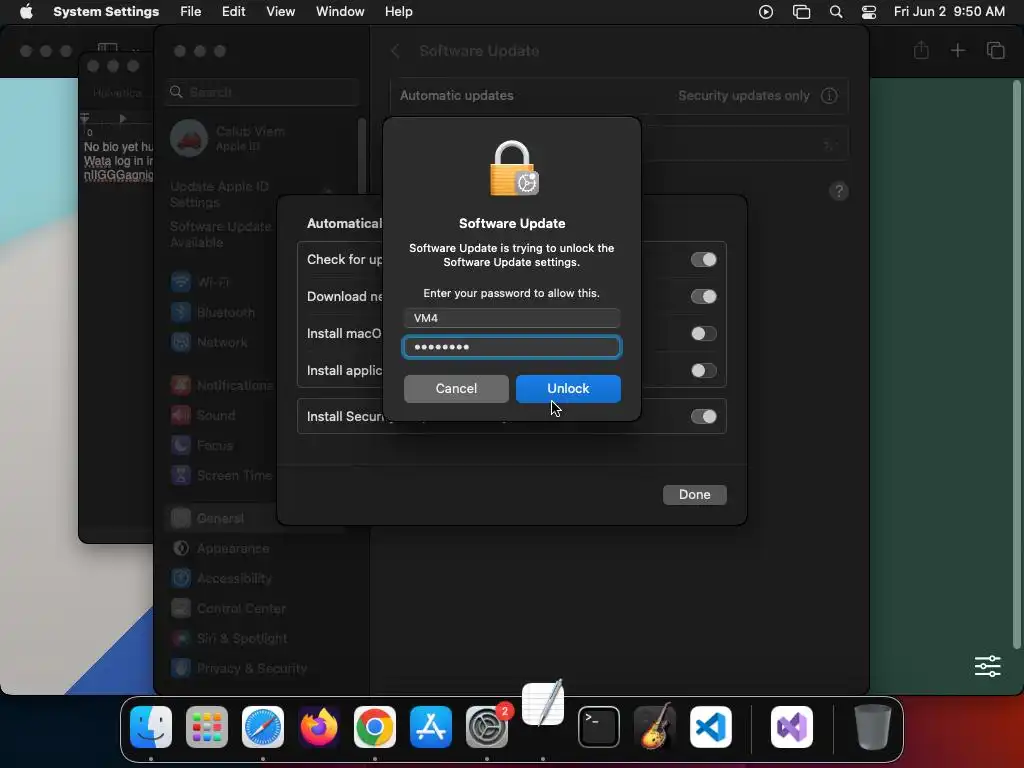Click the help question mark button
This screenshot has height=768, width=1024.
[839, 191]
